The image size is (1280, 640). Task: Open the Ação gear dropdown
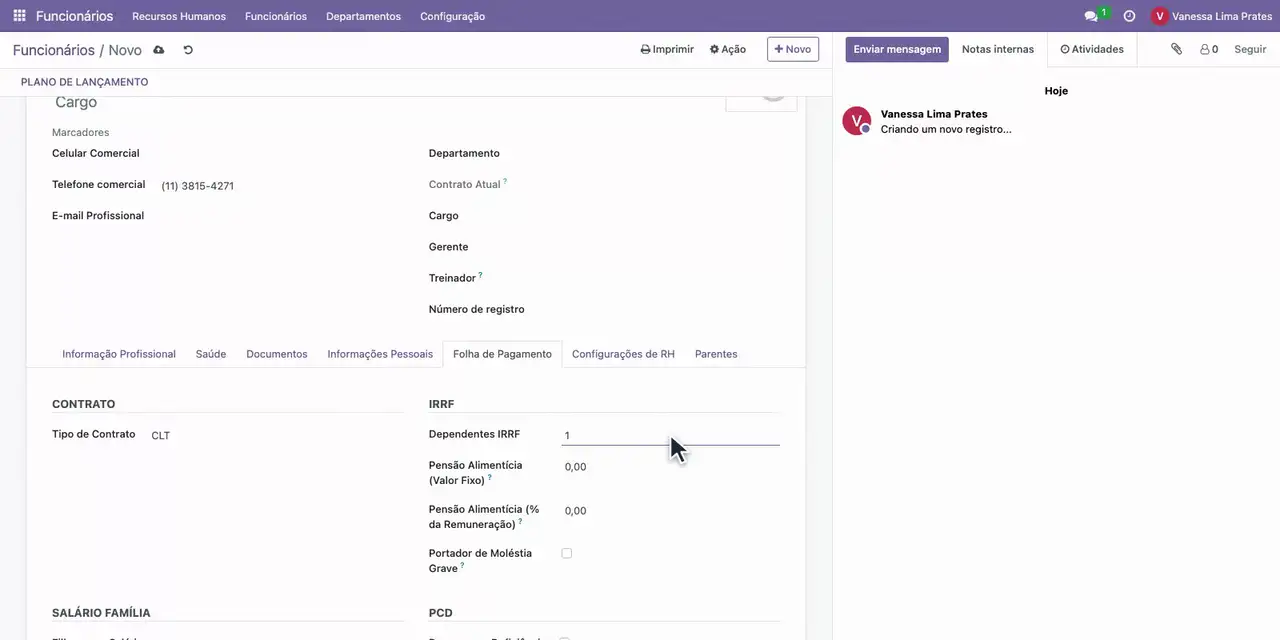click(x=728, y=49)
